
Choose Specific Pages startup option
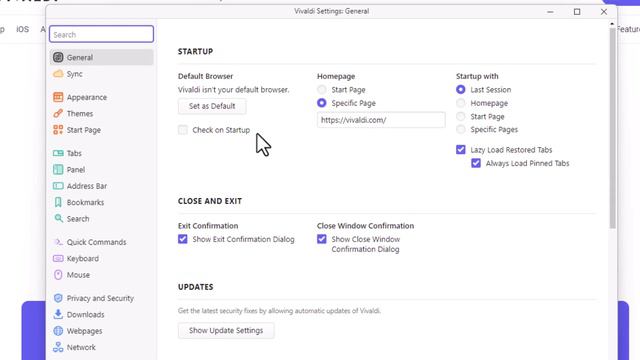click(x=461, y=129)
